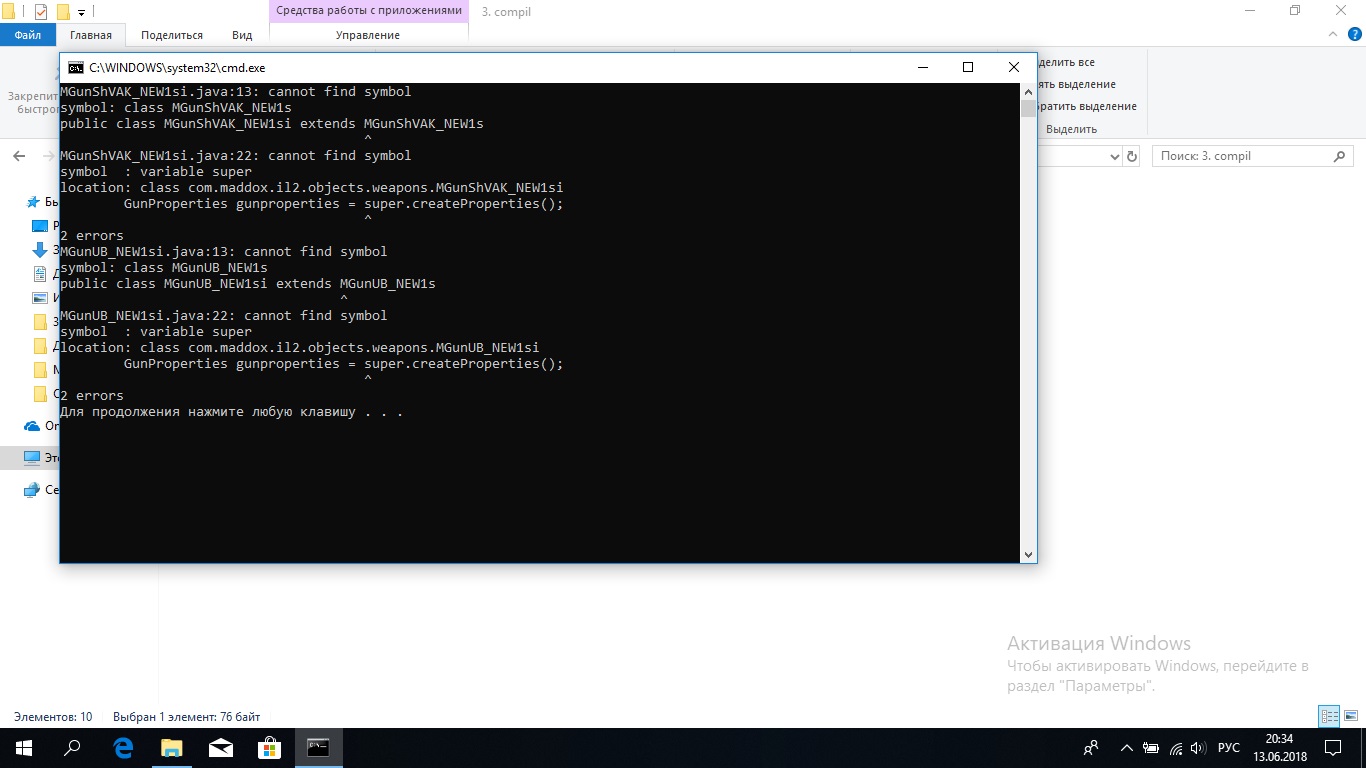Screen dimensions: 1366x768
Task: Refresh the Explorer folder view
Action: (x=1132, y=156)
